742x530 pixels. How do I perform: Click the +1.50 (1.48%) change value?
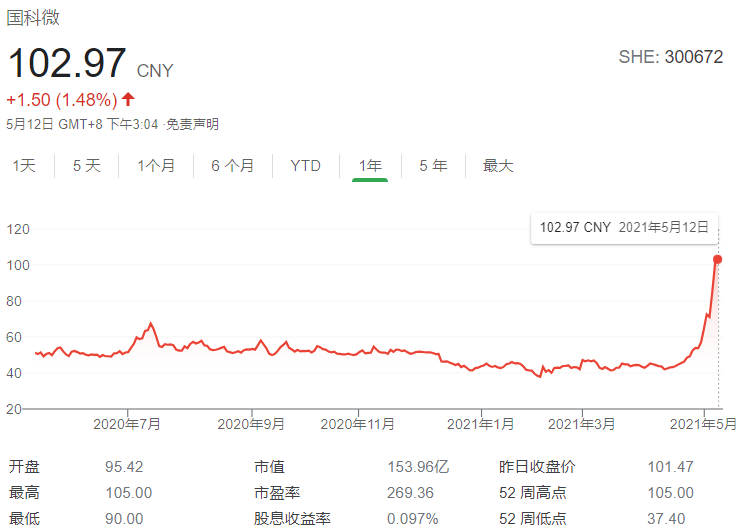coord(62,100)
